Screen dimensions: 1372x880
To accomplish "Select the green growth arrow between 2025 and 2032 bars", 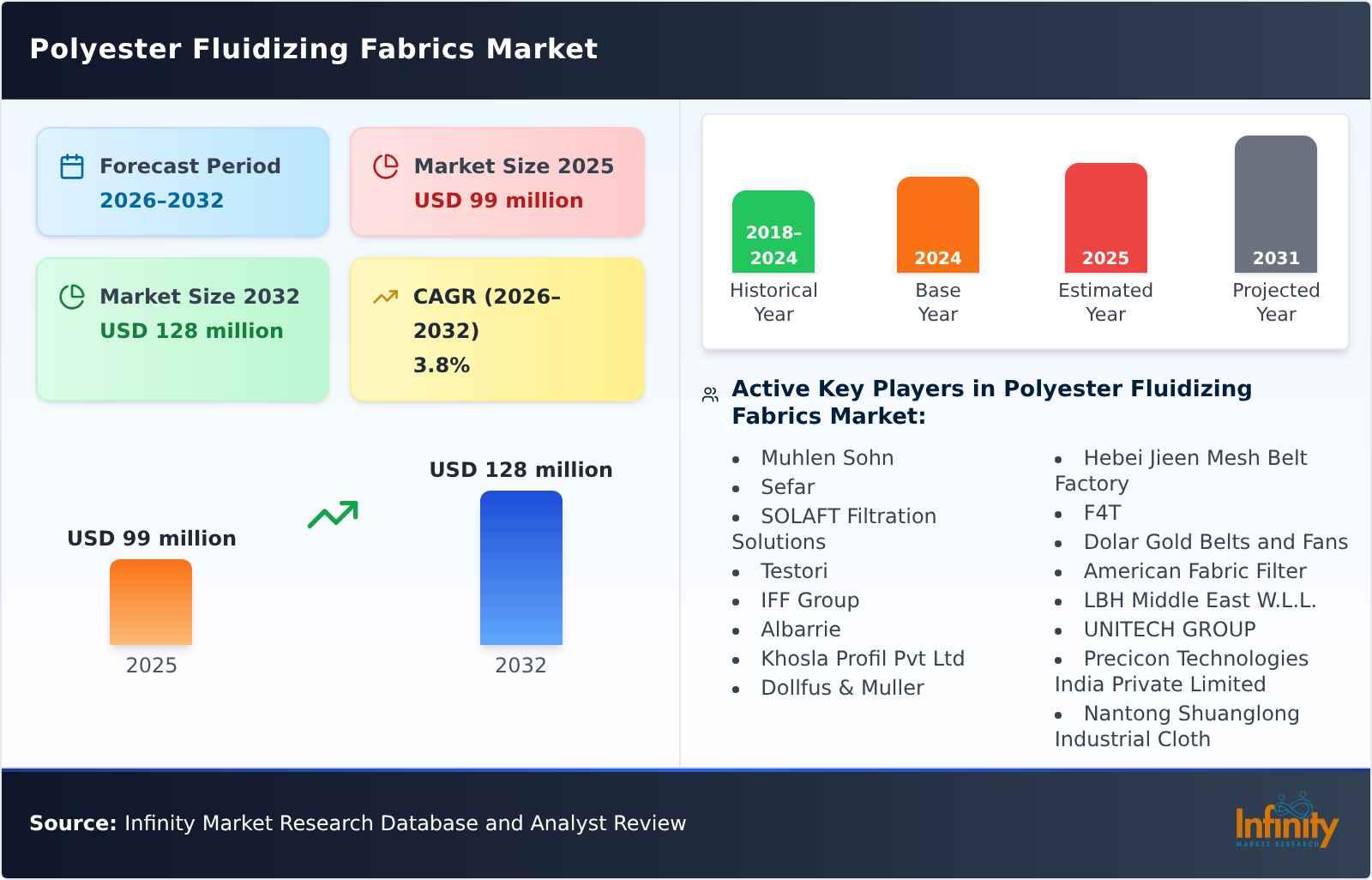I will point(334,515).
